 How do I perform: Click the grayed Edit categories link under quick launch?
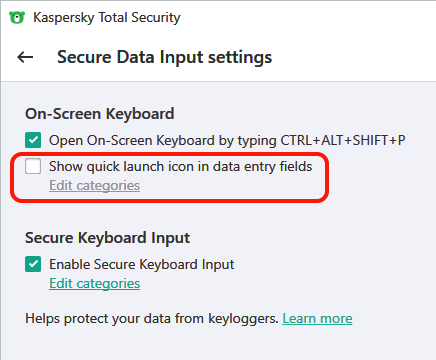(x=95, y=185)
